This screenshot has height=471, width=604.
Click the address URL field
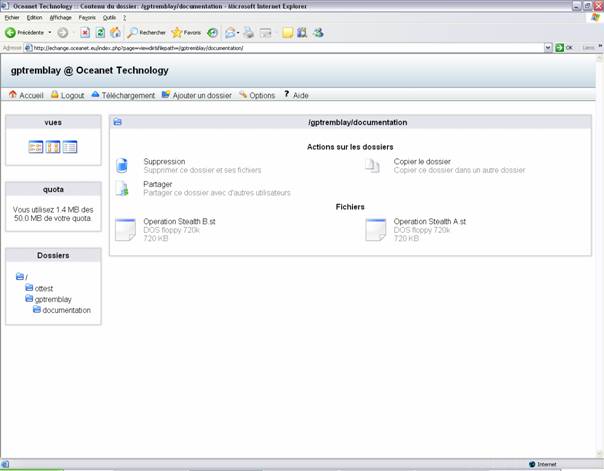coord(284,48)
